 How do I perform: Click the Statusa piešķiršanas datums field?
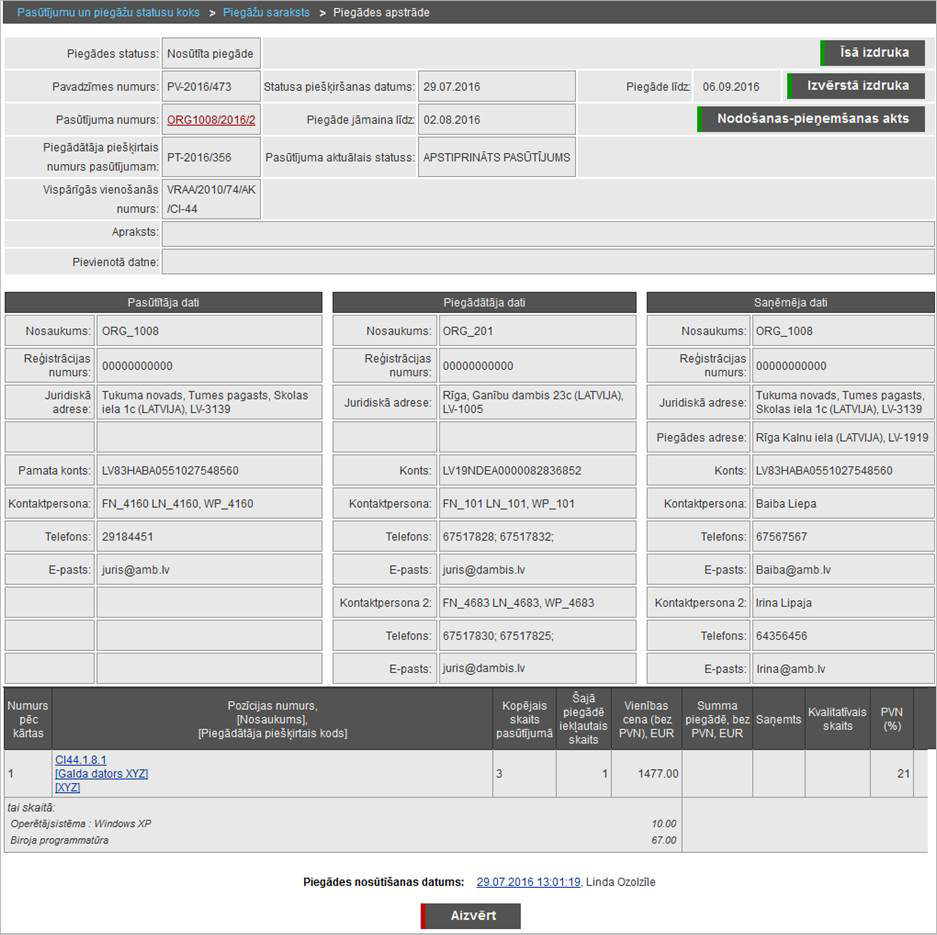(496, 87)
